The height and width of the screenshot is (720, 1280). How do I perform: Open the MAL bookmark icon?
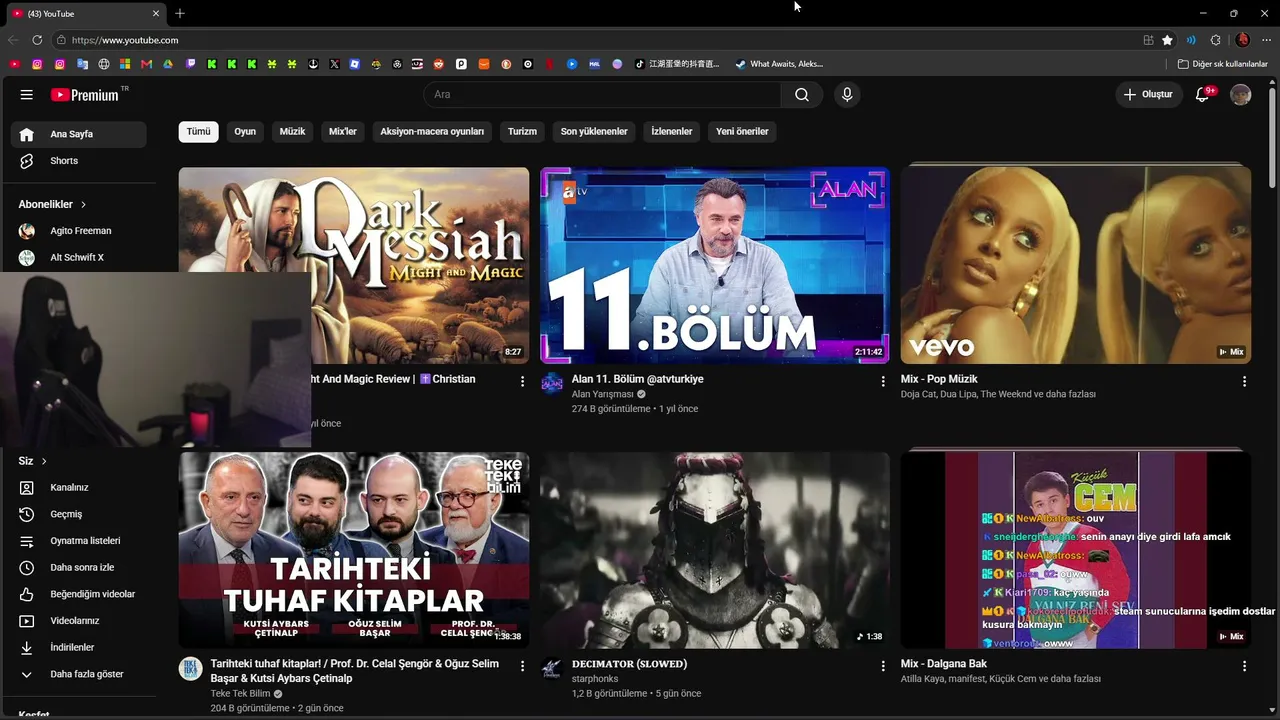point(594,64)
